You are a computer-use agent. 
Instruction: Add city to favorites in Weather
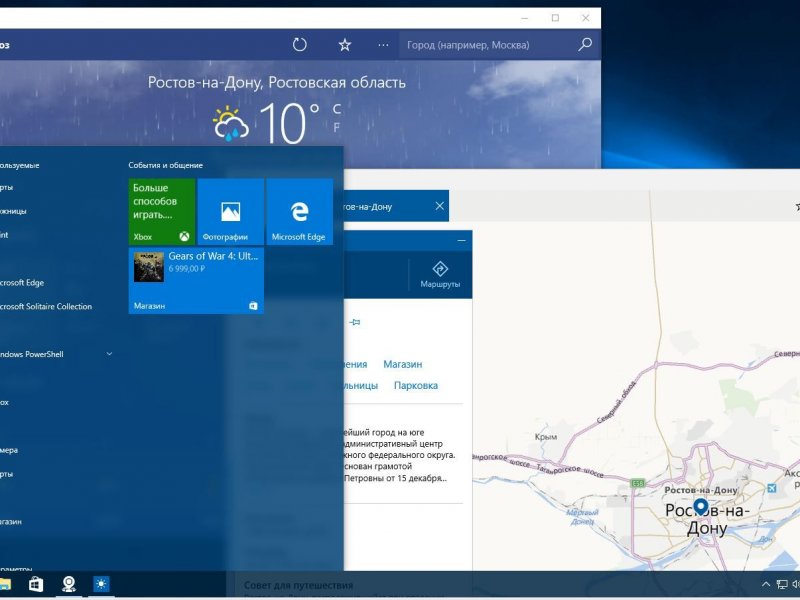click(x=345, y=45)
